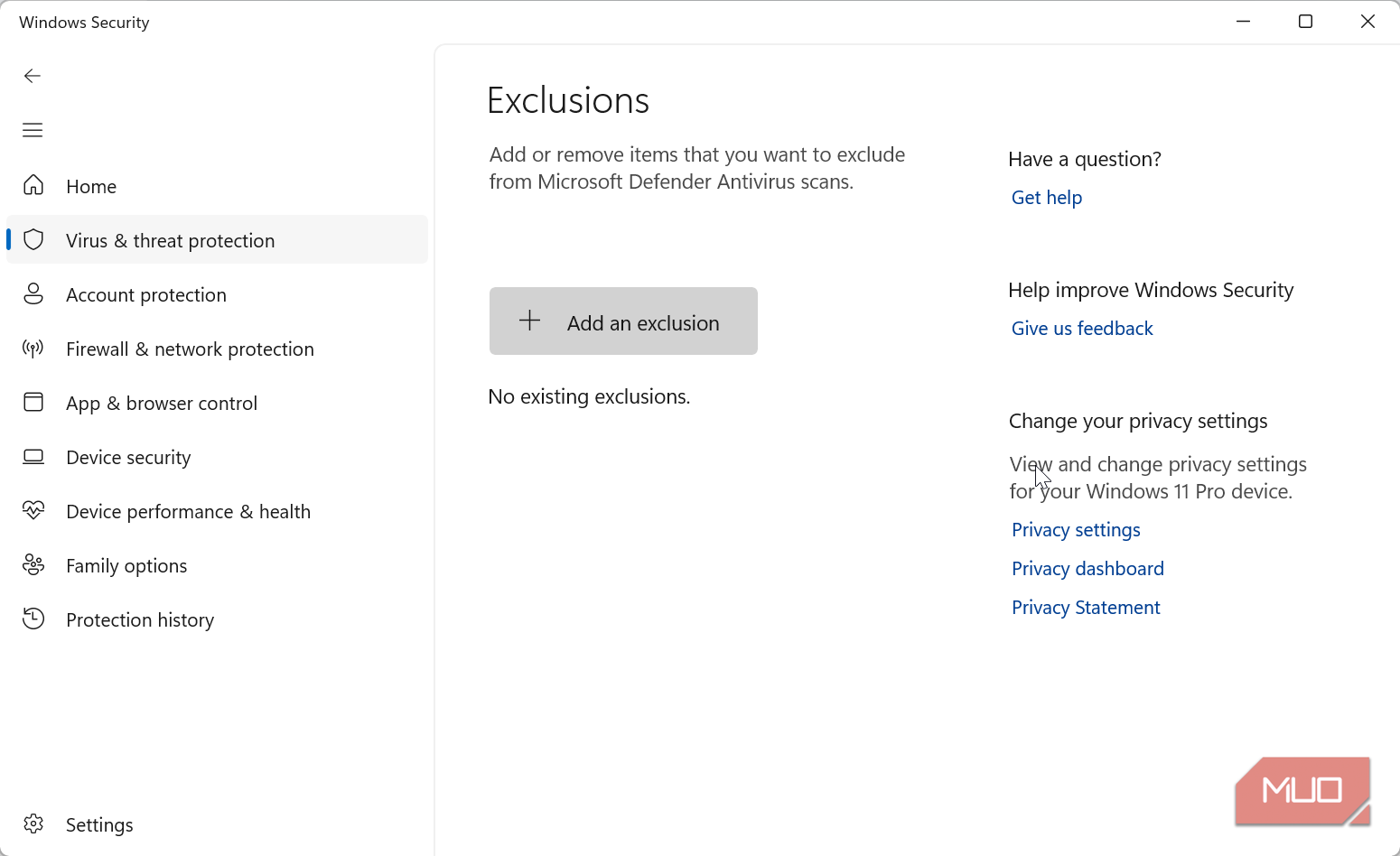Open the Privacy dashboard link
The height and width of the screenshot is (856, 1400).
pyautogui.click(x=1087, y=569)
